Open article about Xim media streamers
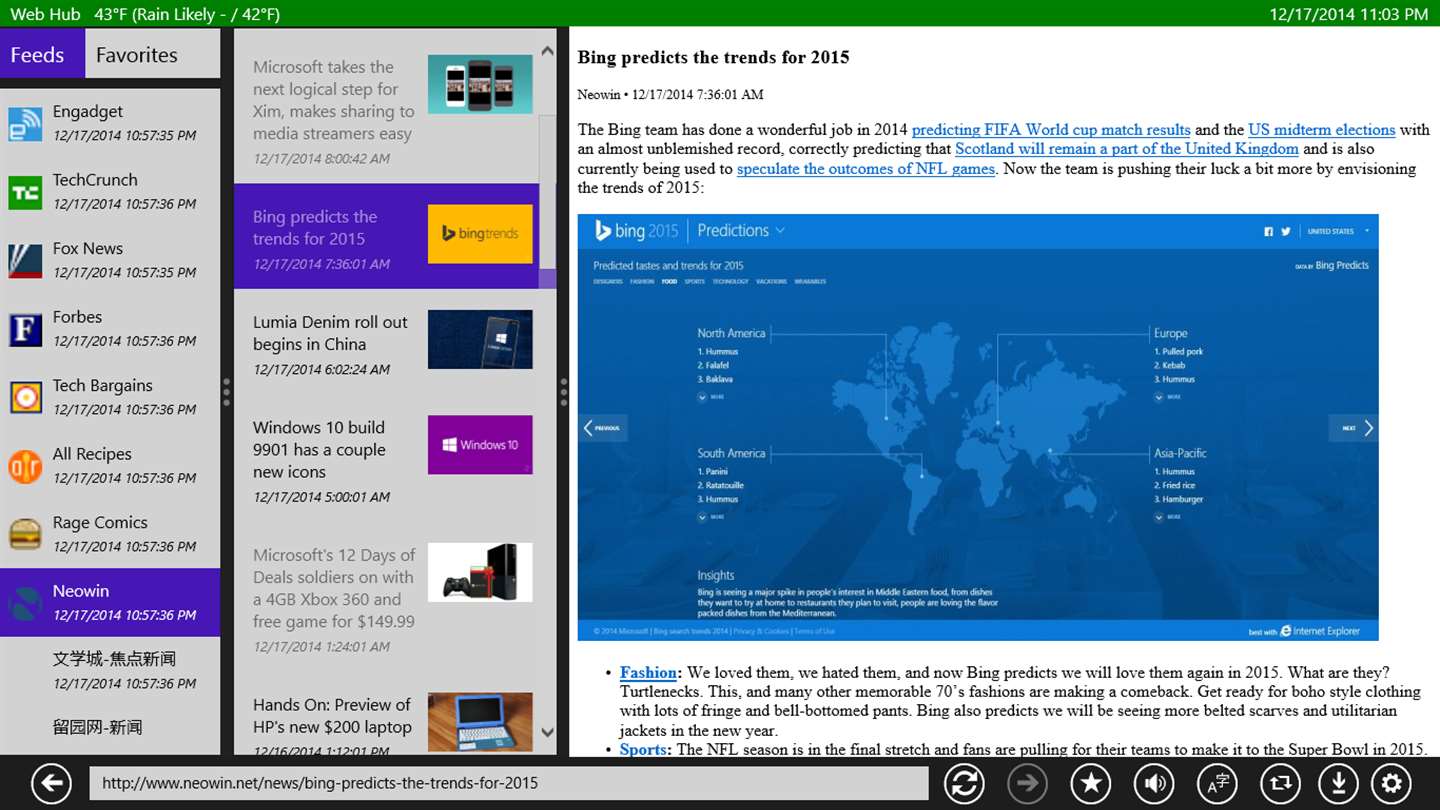Screen dimensions: 1440x810 click(x=387, y=111)
